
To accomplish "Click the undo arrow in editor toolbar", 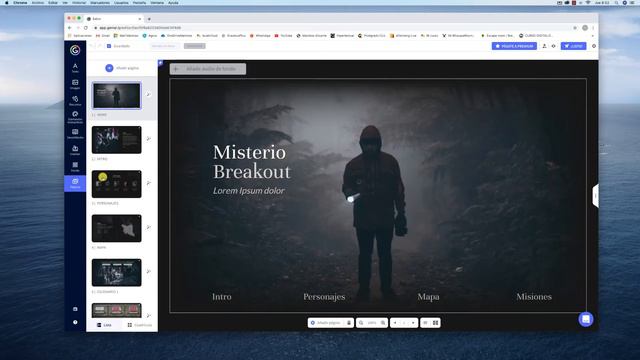I will pyautogui.click(x=91, y=46).
